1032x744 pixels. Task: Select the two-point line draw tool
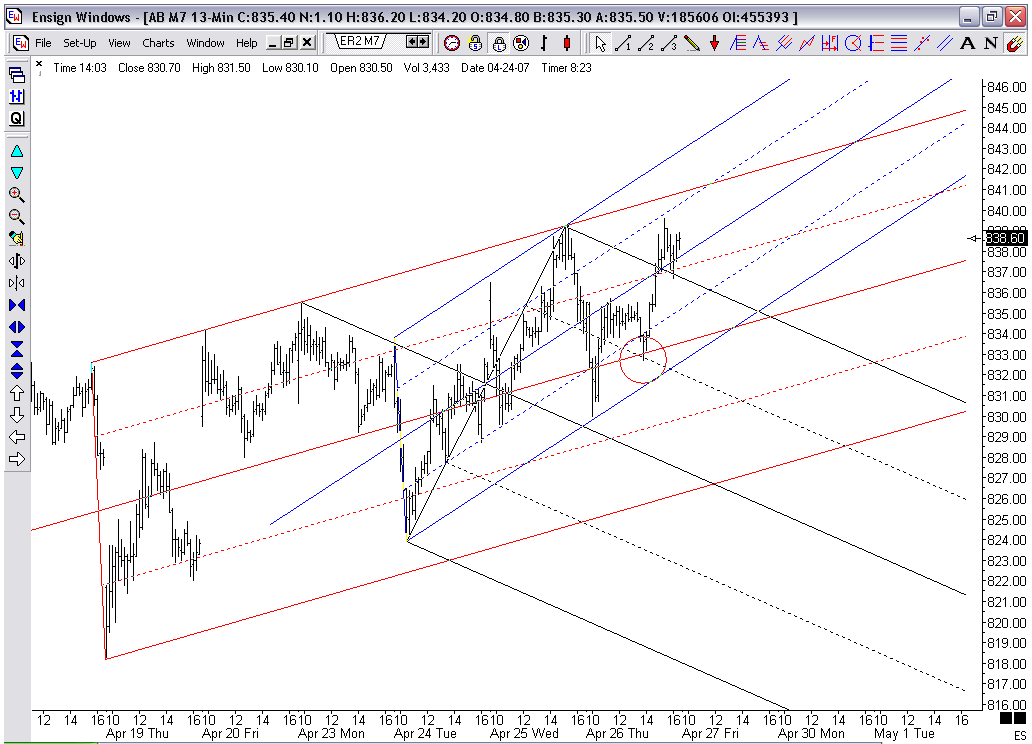646,43
